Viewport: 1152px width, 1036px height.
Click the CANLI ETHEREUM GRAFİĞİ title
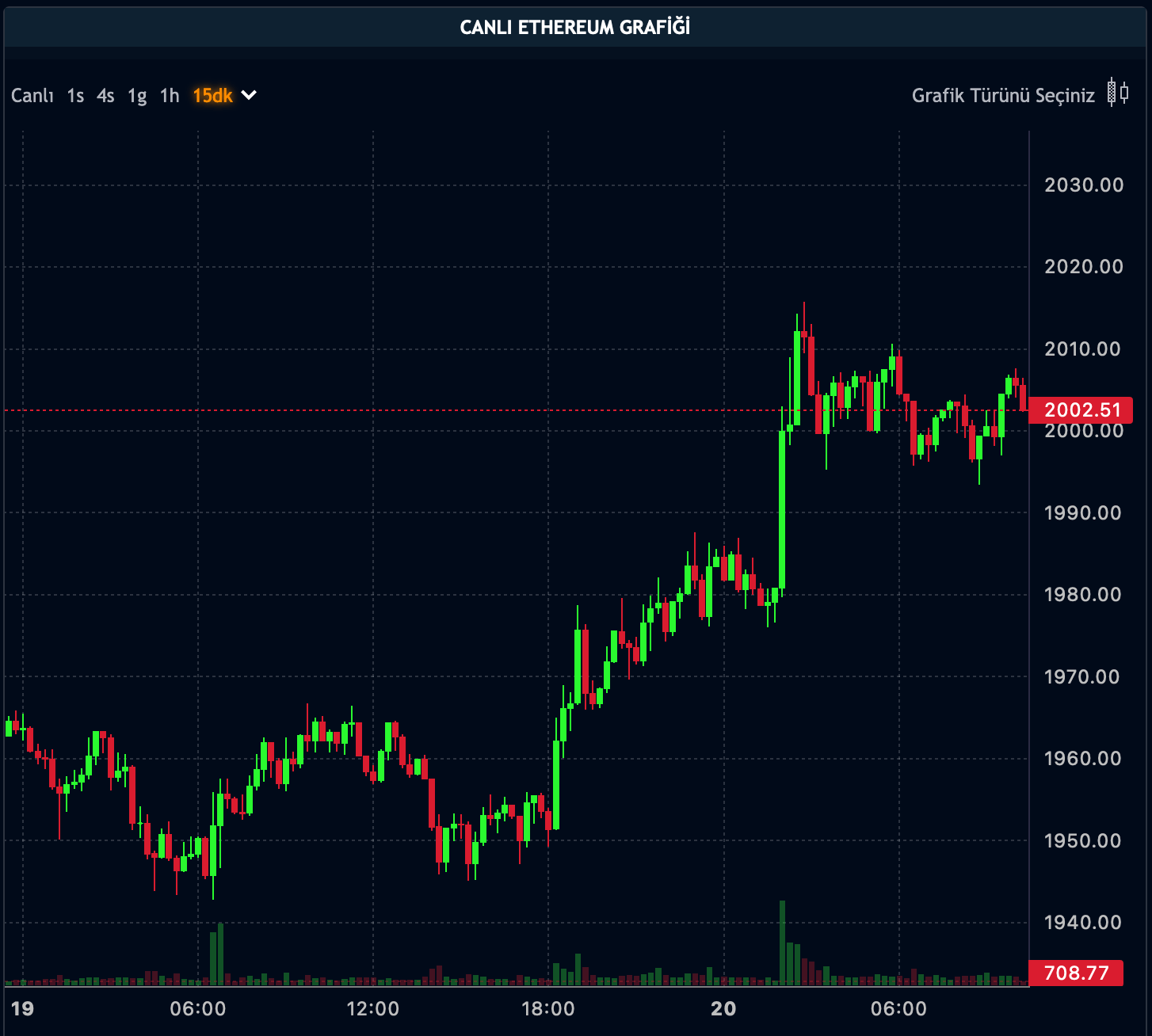pyautogui.click(x=575, y=27)
